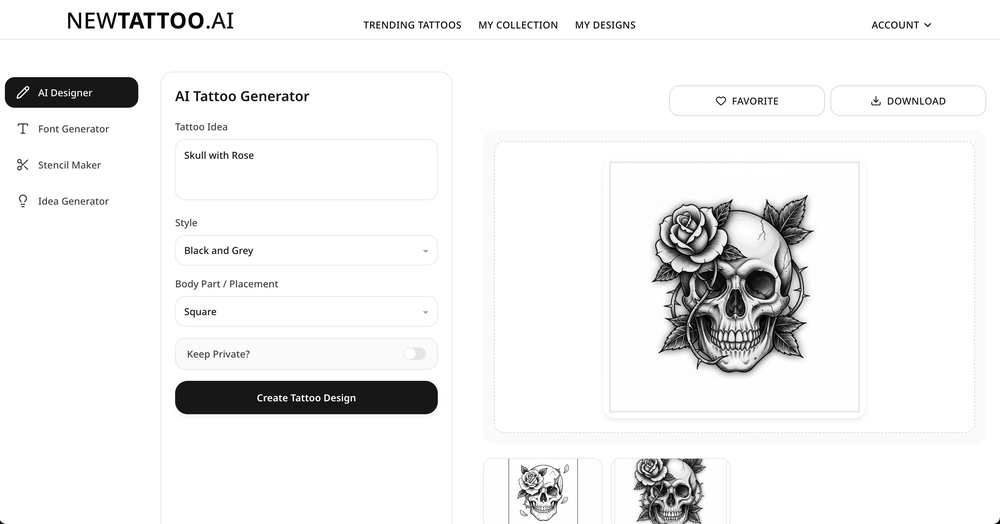Open the Style dropdown

pyautogui.click(x=306, y=251)
